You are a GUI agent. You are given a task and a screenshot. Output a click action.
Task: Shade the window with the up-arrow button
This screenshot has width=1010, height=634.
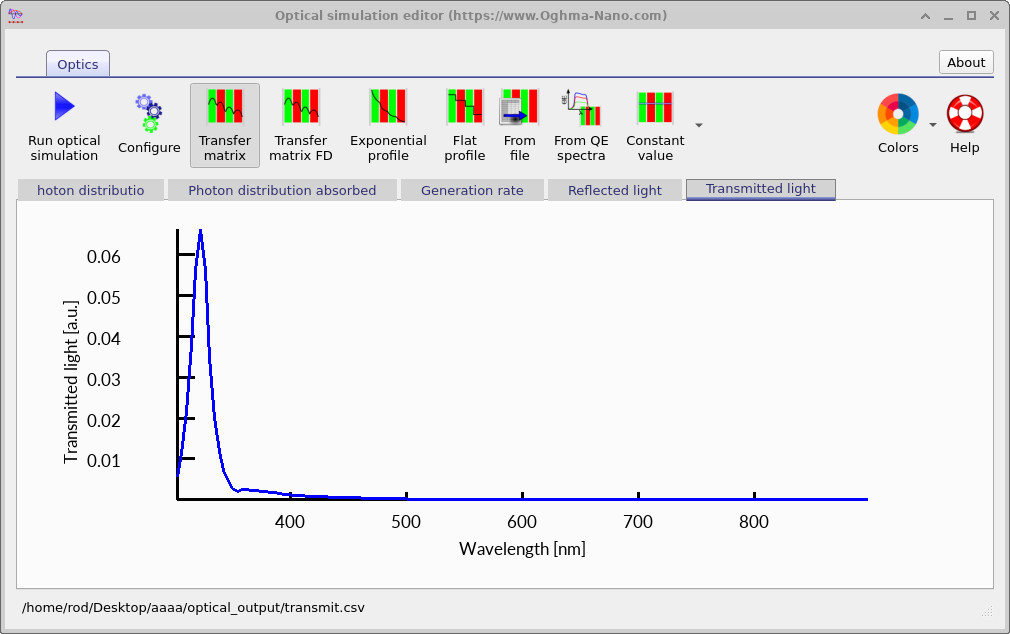tap(926, 16)
